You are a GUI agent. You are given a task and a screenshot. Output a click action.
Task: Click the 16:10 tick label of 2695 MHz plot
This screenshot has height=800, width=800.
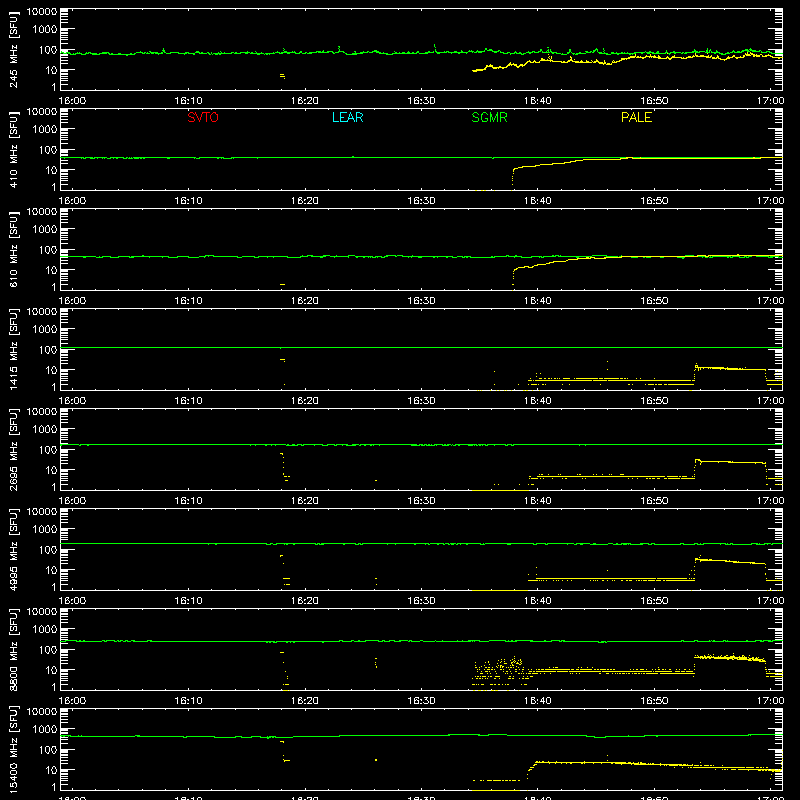tap(188, 501)
